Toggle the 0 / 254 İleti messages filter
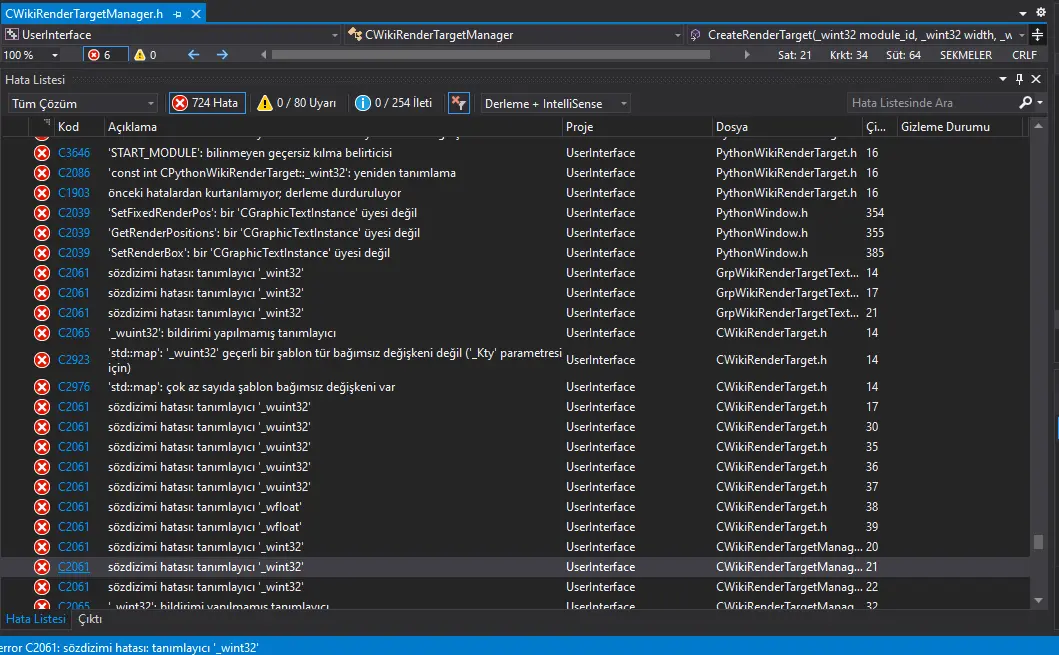Image resolution: width=1059 pixels, height=655 pixels. 394,103
